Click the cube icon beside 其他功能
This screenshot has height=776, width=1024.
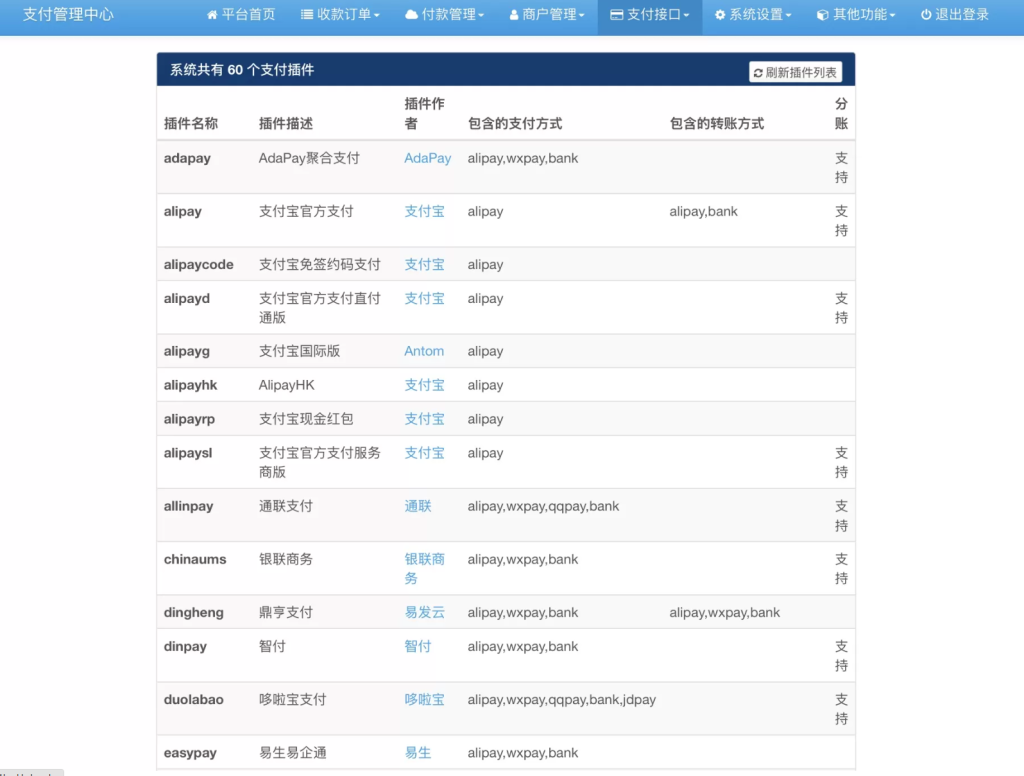point(823,14)
